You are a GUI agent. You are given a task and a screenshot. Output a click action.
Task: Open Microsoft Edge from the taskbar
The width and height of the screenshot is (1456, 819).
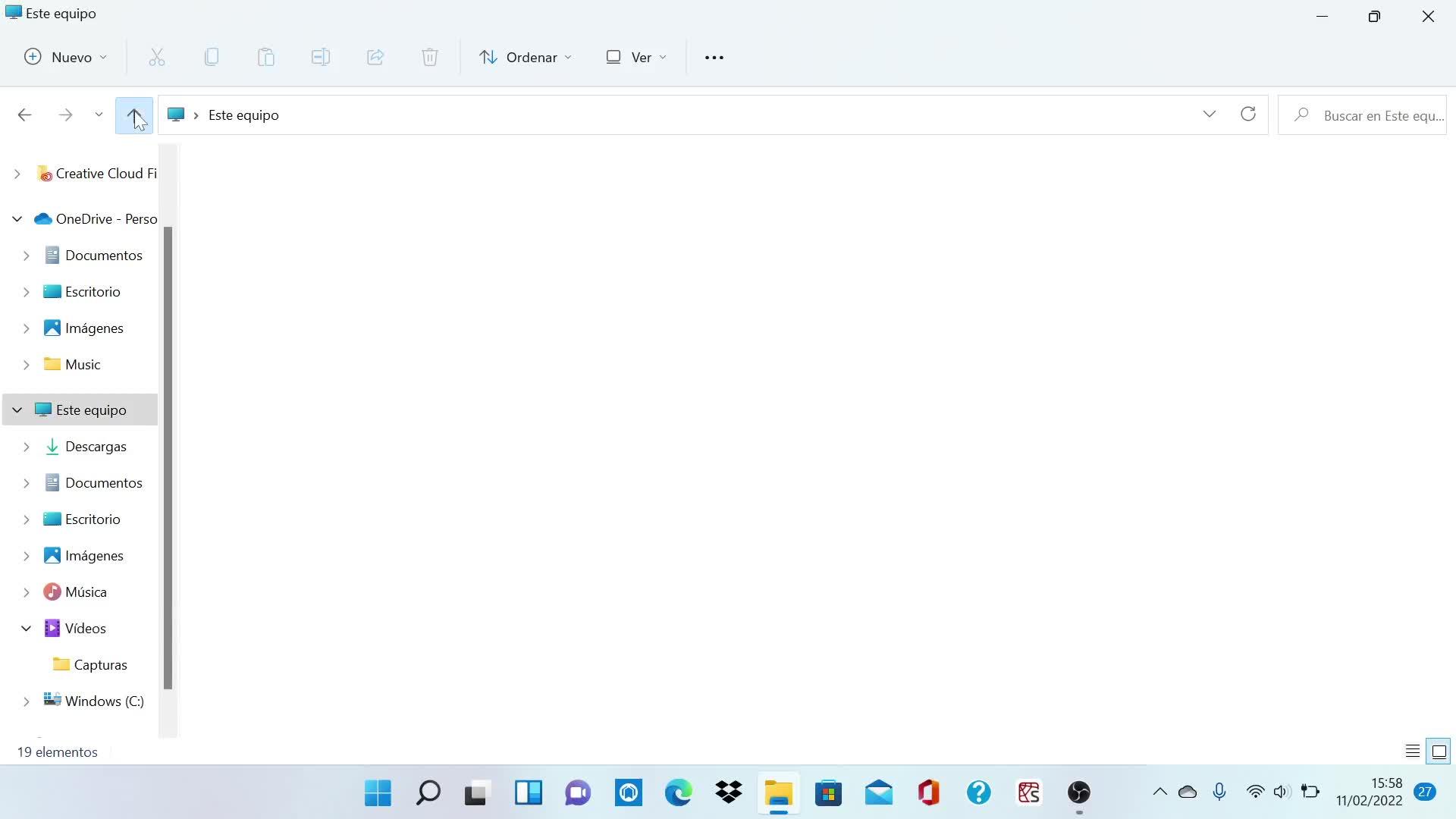tap(678, 793)
